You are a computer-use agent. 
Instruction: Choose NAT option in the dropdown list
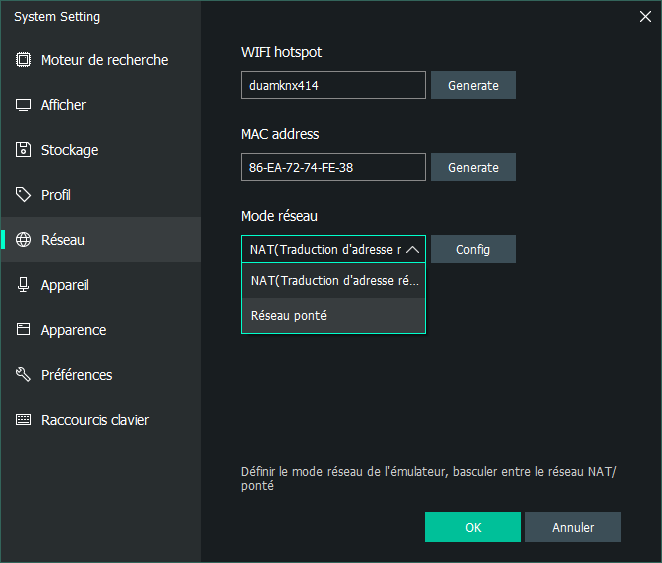pos(333,281)
